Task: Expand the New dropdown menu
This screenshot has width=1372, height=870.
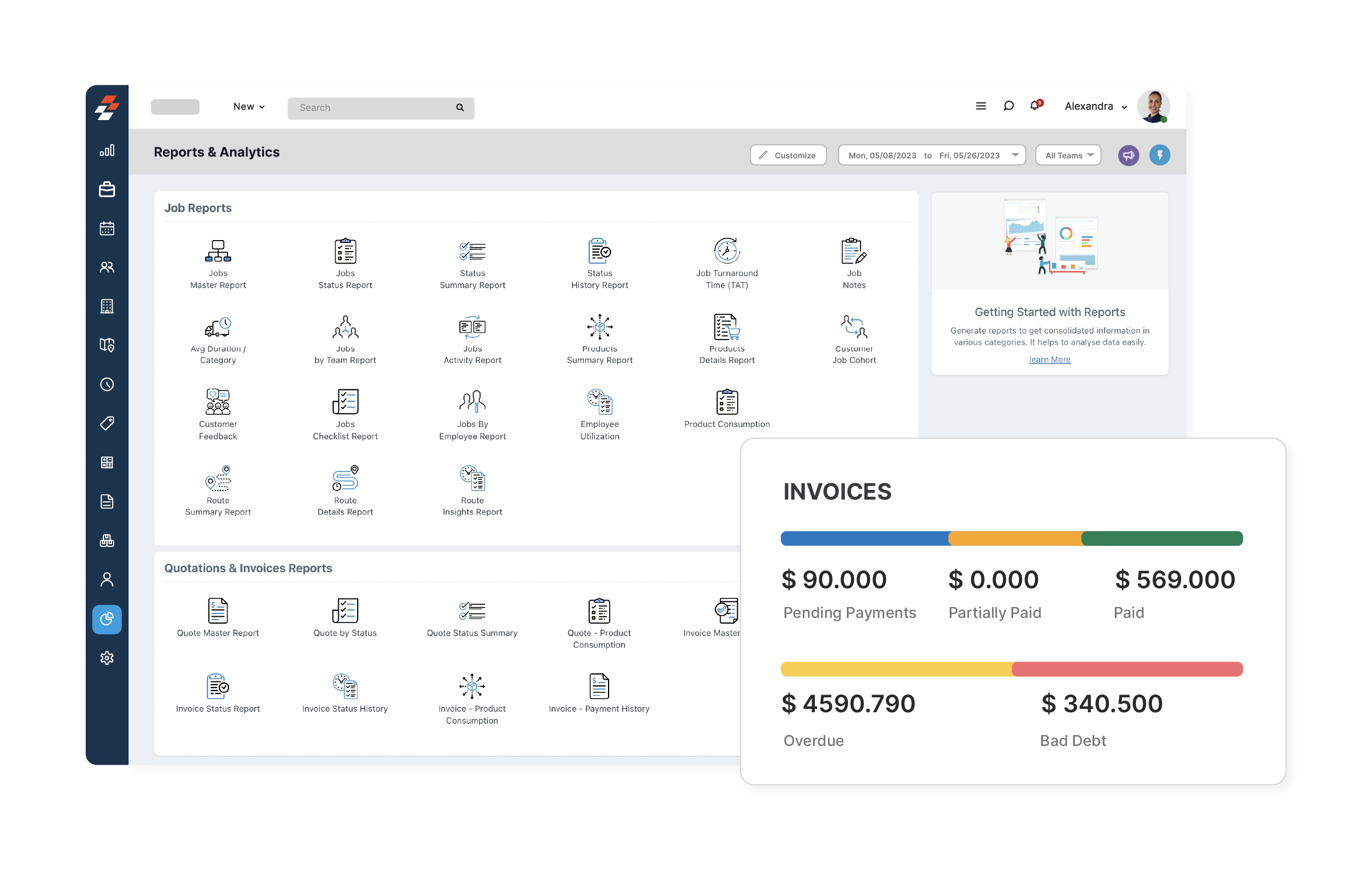Action: (x=249, y=107)
